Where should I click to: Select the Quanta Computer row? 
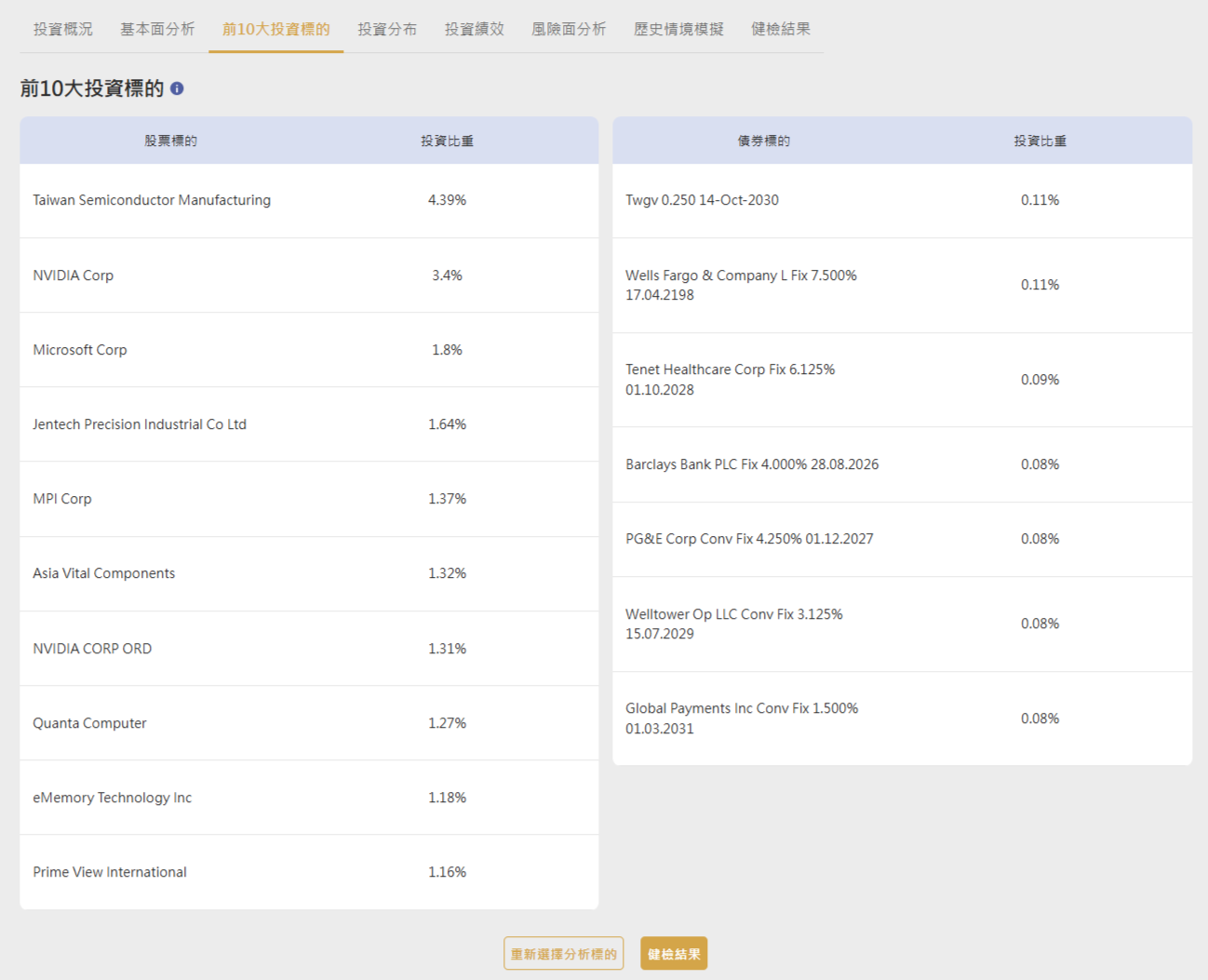309,723
